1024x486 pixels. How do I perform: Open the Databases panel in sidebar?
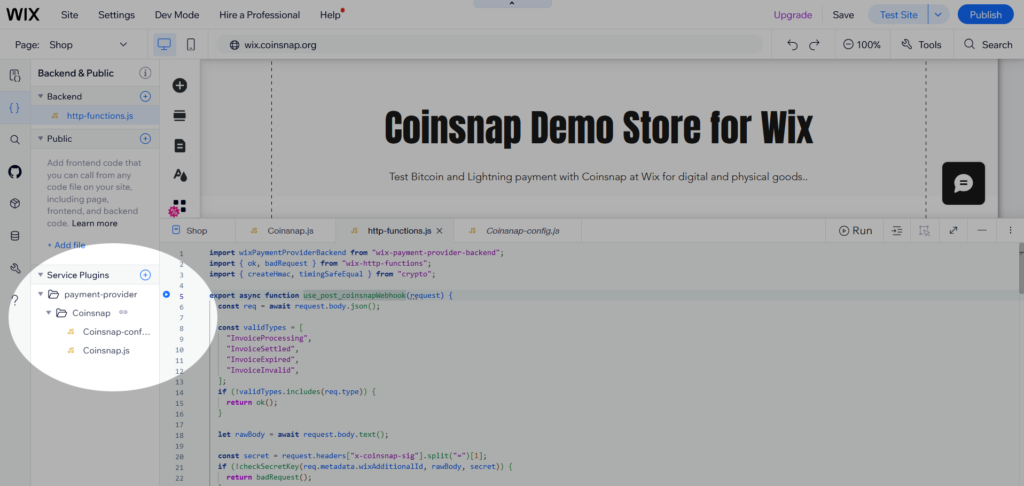point(15,236)
